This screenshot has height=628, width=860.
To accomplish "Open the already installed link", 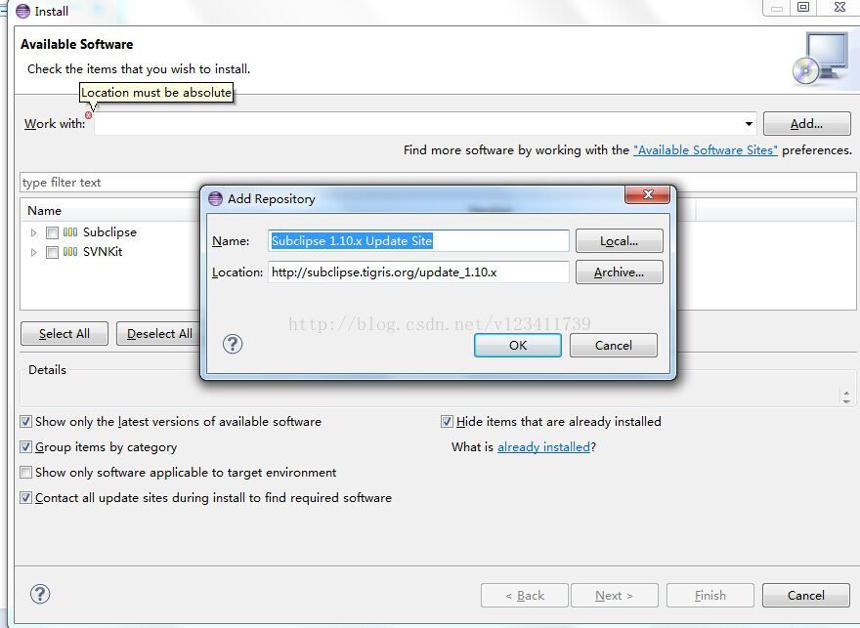I will coord(544,447).
